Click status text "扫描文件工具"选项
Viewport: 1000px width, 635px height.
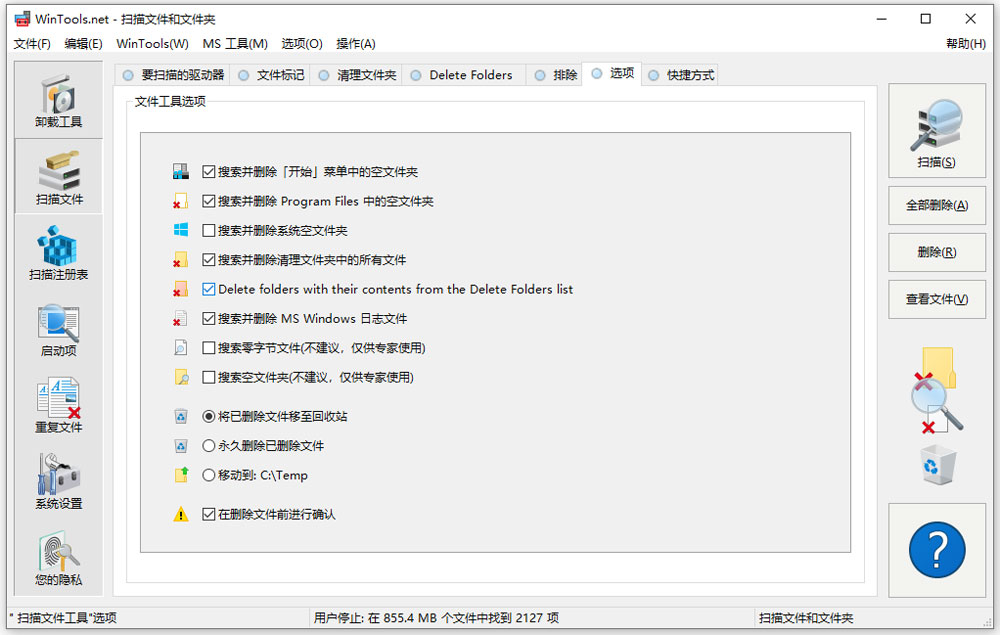click(64, 617)
